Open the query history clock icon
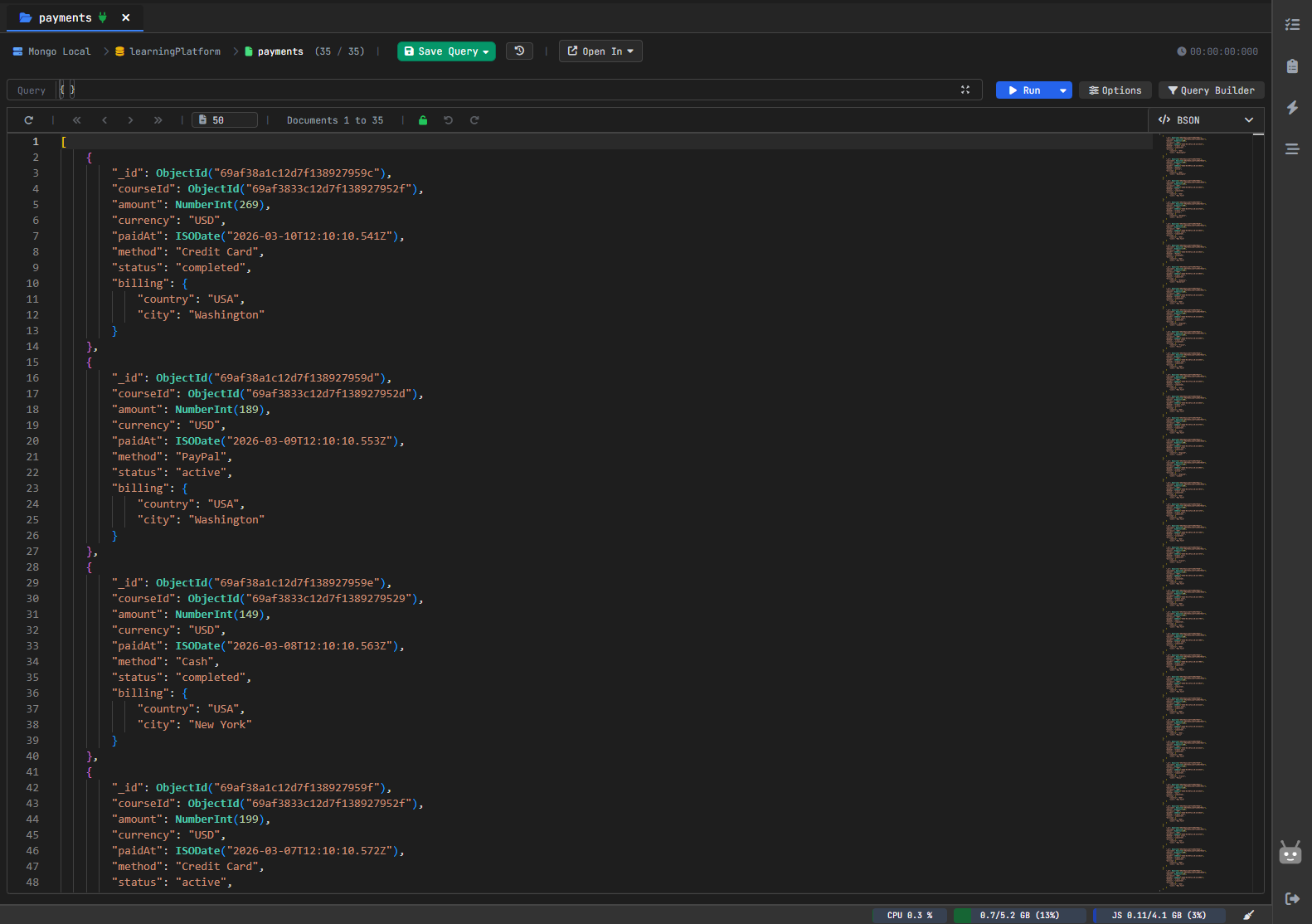Viewport: 1312px width, 924px height. [x=519, y=51]
